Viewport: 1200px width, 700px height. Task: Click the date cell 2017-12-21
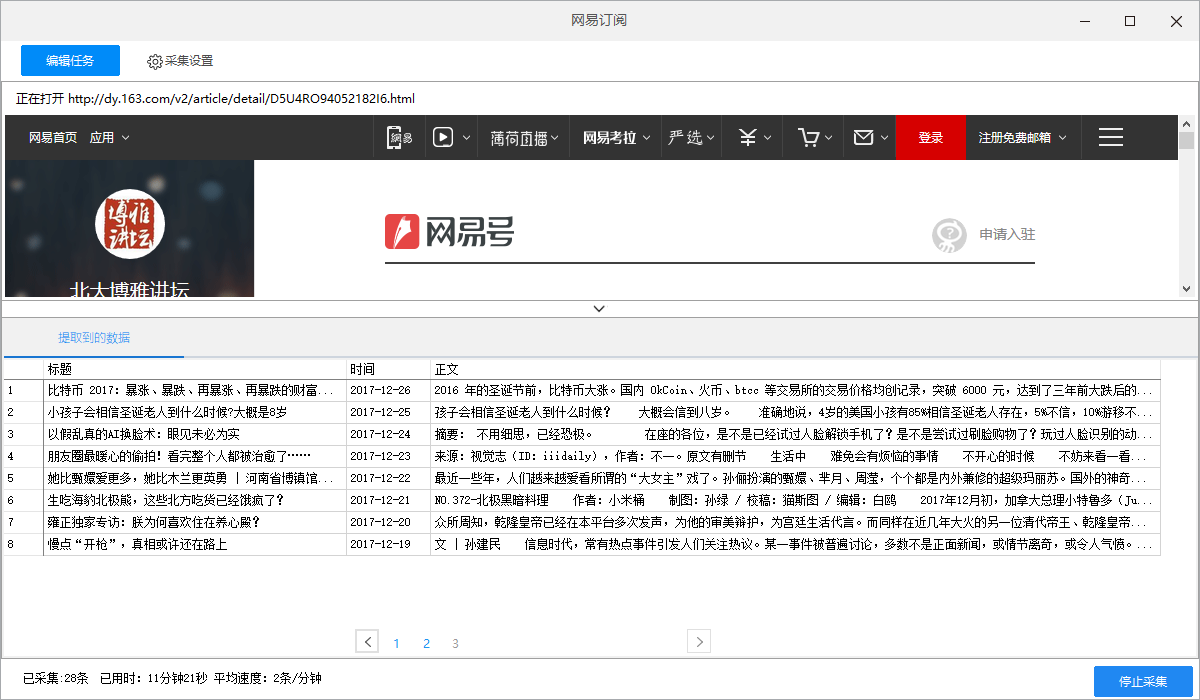pos(388,500)
